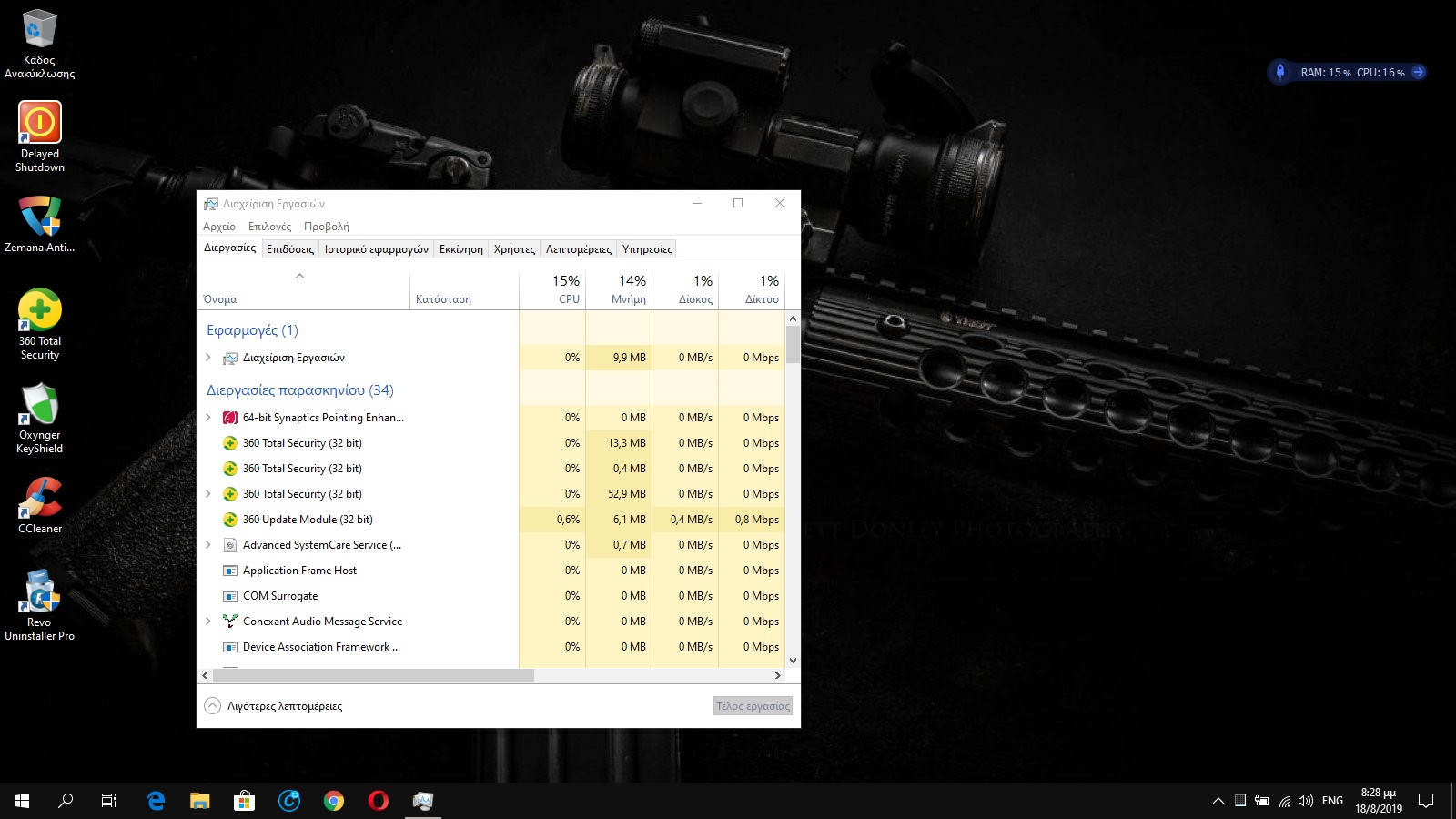Open File Explorer from the taskbar
The image size is (1456, 819).
click(199, 801)
